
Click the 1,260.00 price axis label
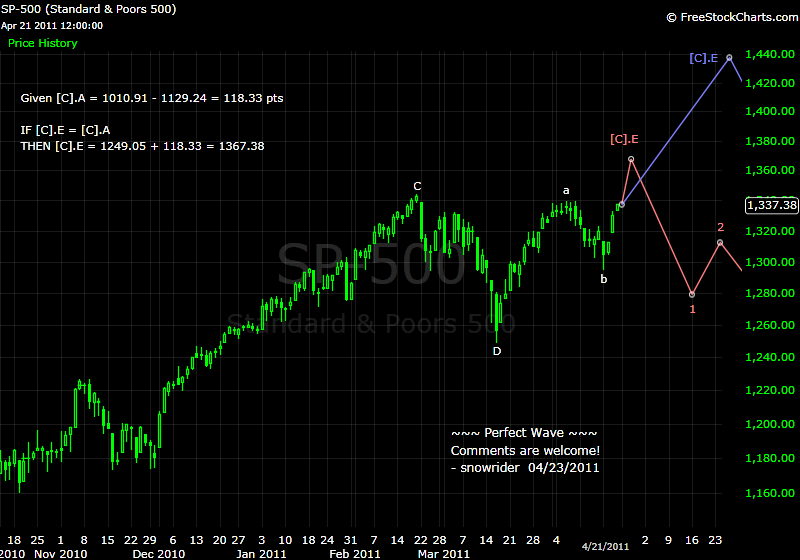tap(770, 325)
